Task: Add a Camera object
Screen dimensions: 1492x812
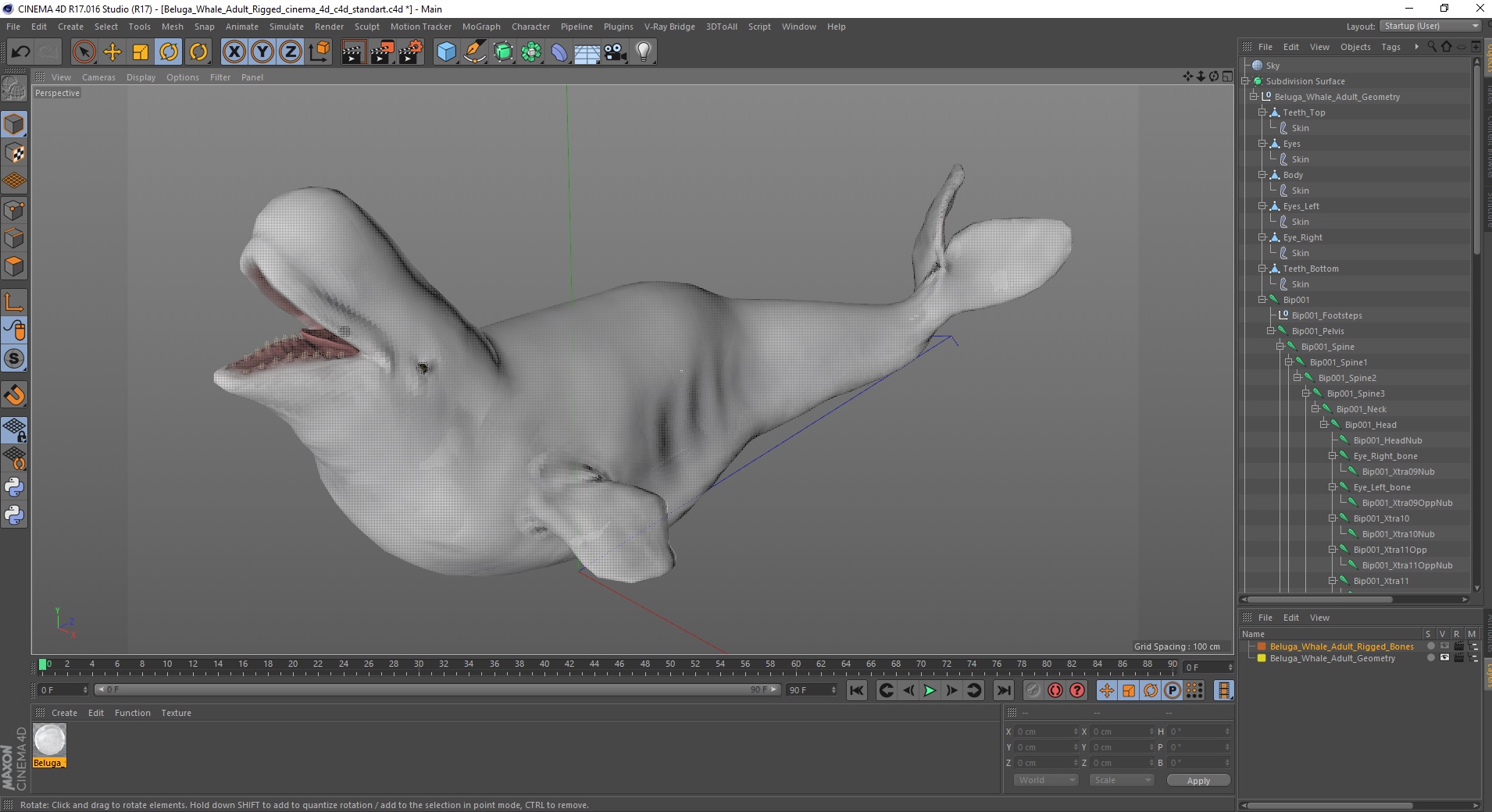Action: pos(616,52)
